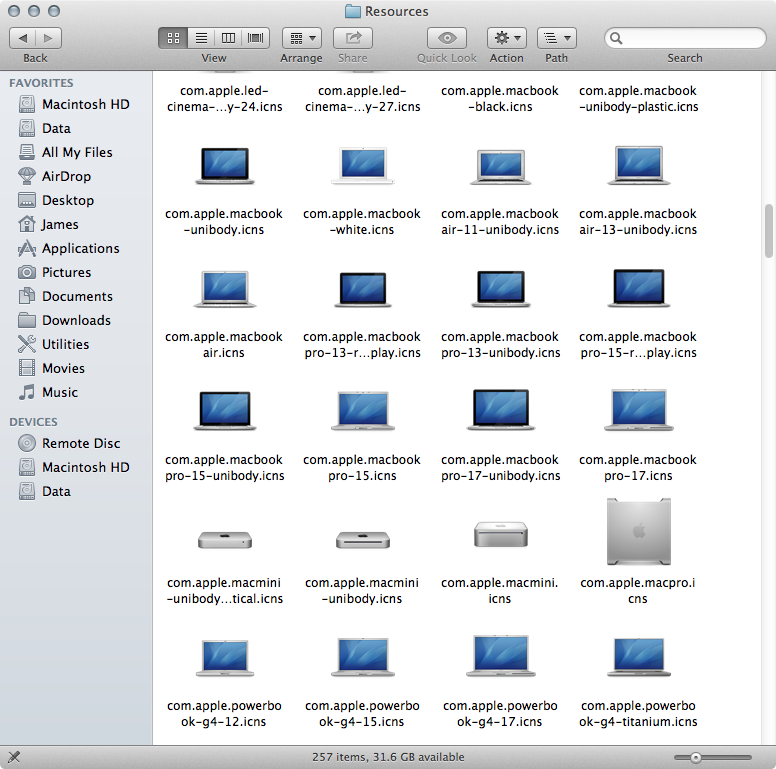Select the com.apple.macpro.icns tower icon
This screenshot has height=769, width=776.
(x=638, y=531)
